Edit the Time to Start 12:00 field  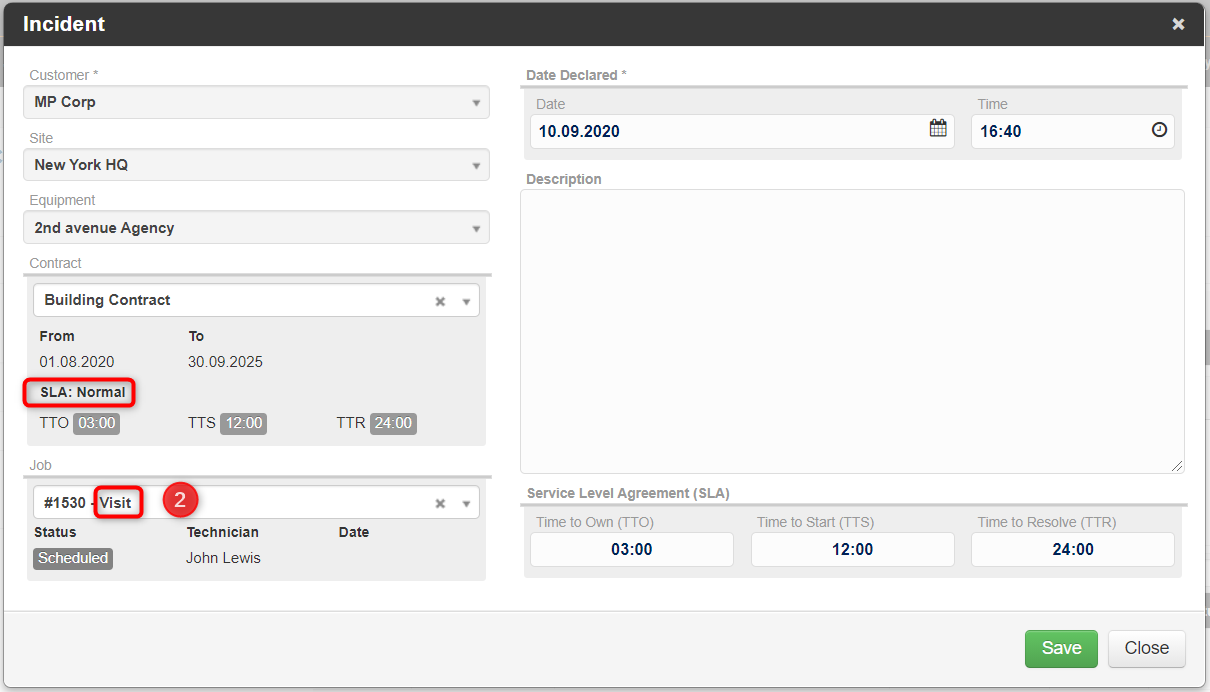coord(853,549)
